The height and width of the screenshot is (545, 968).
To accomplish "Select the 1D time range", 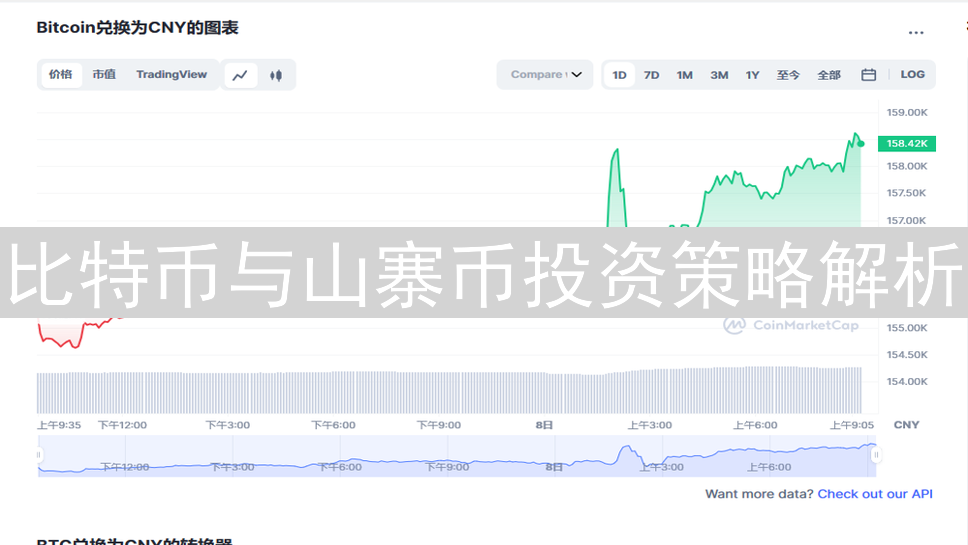I will (619, 75).
